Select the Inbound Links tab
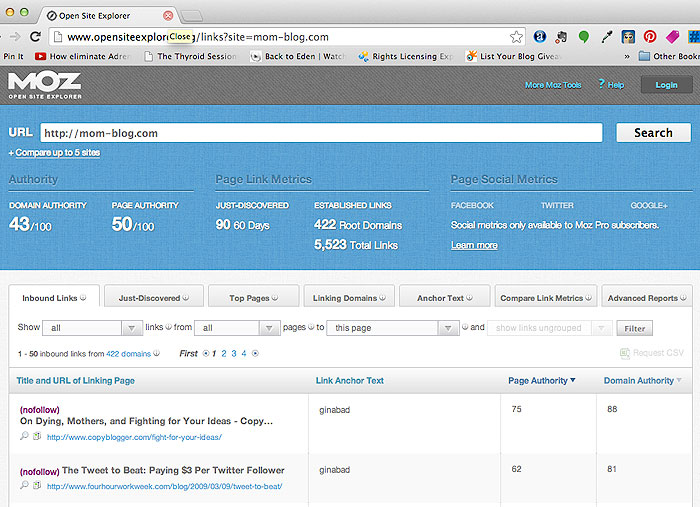The image size is (700, 507). tap(54, 298)
